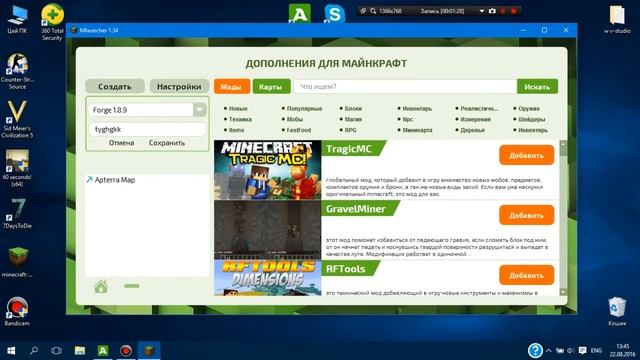This screenshot has height=360, width=640.
Task: Open the minecraft desktop icon
Action: pos(17,262)
